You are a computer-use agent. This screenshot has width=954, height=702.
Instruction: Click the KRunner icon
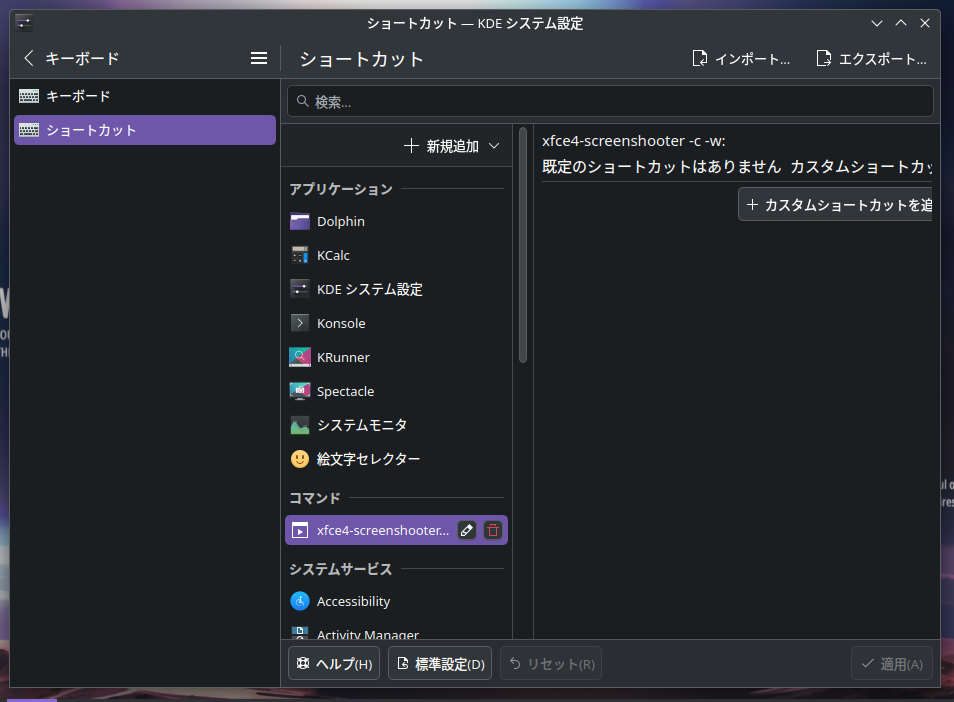[300, 357]
